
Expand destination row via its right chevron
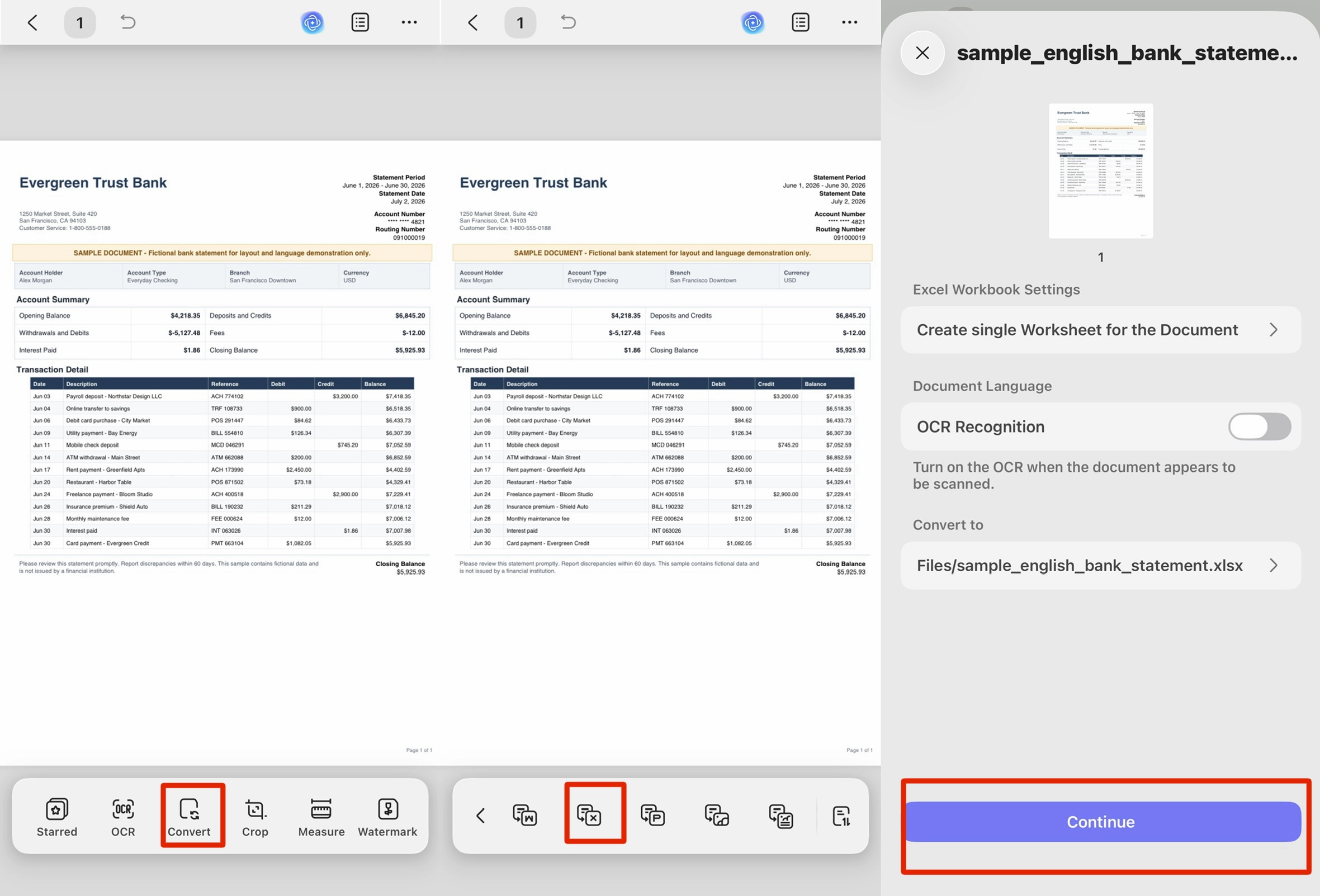pos(1274,566)
